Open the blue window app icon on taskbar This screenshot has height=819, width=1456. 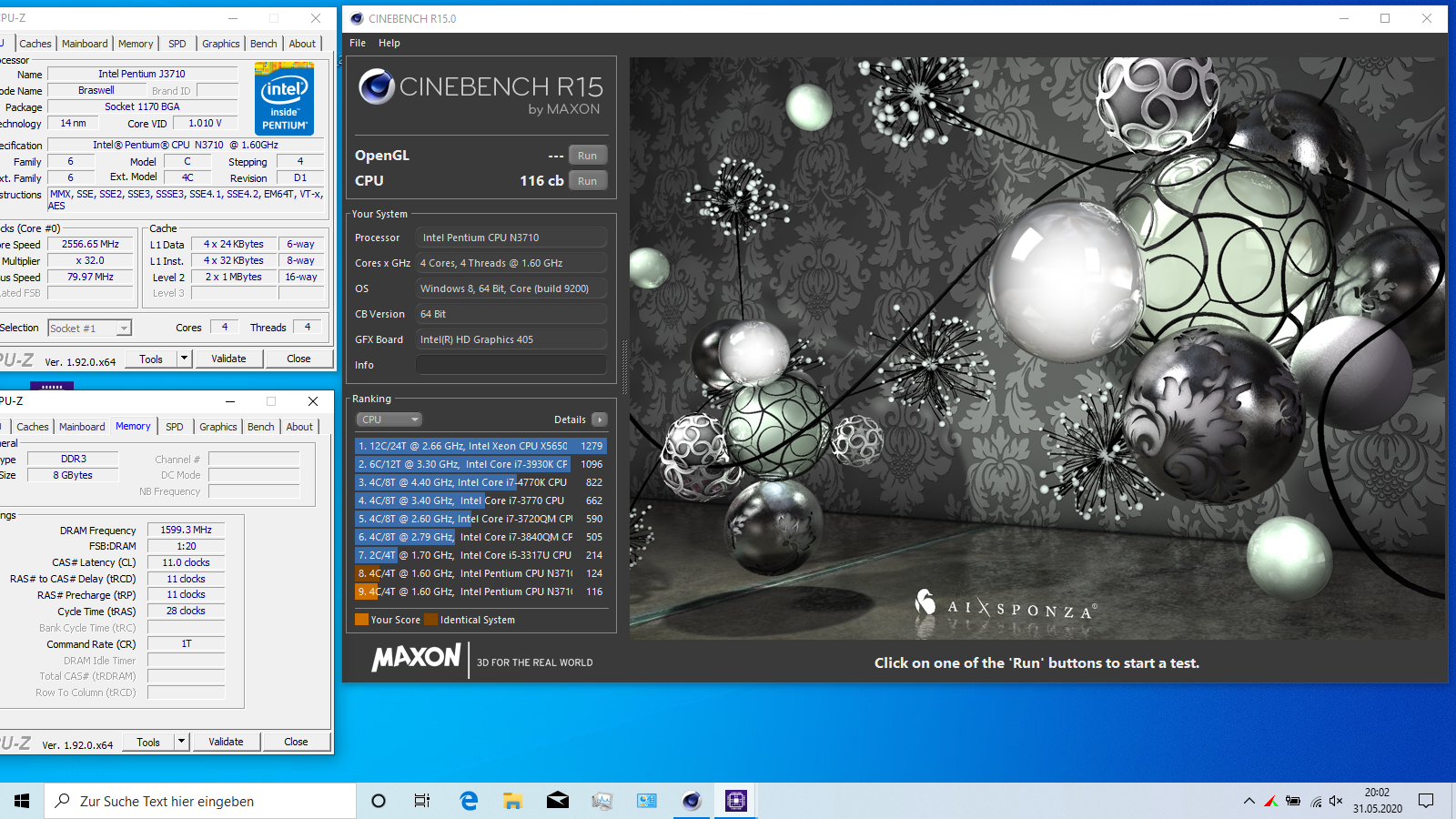point(646,801)
